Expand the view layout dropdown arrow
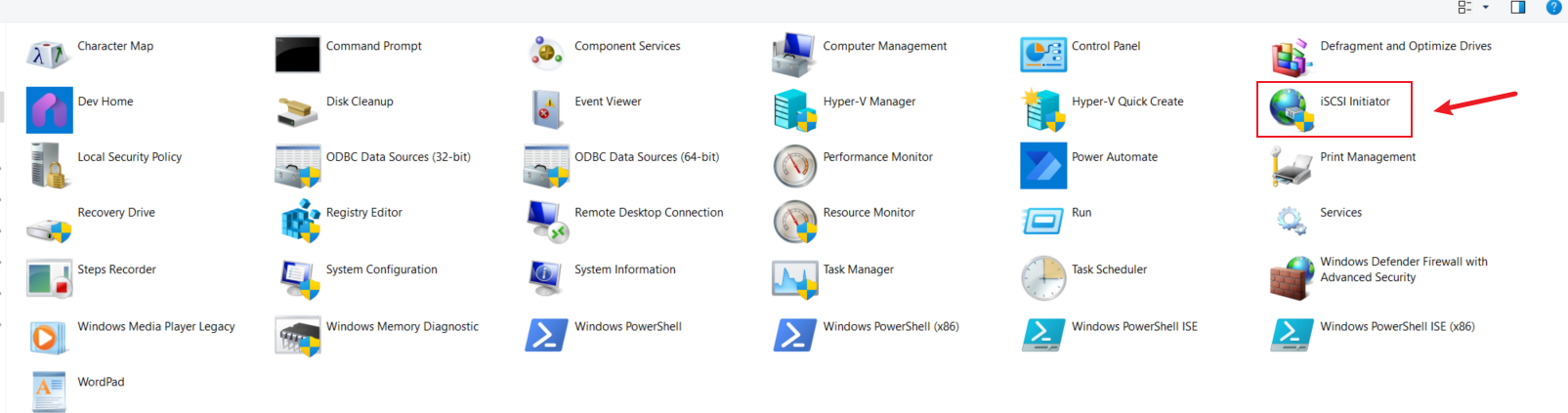 [1486, 7]
